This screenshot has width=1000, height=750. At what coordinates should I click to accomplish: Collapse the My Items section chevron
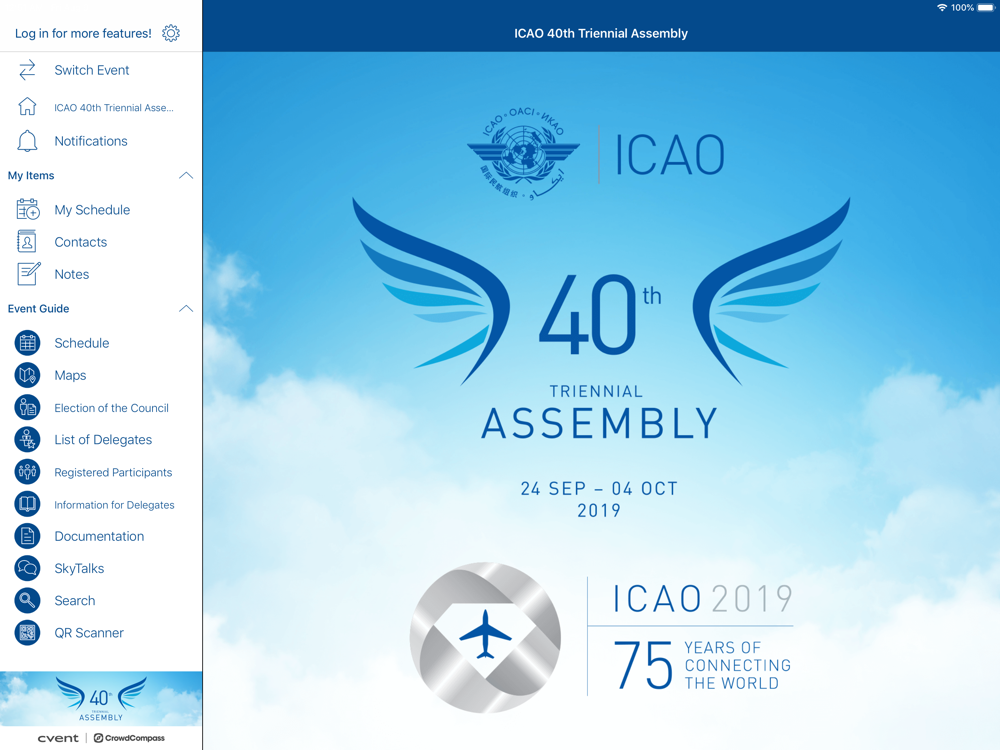click(x=186, y=175)
